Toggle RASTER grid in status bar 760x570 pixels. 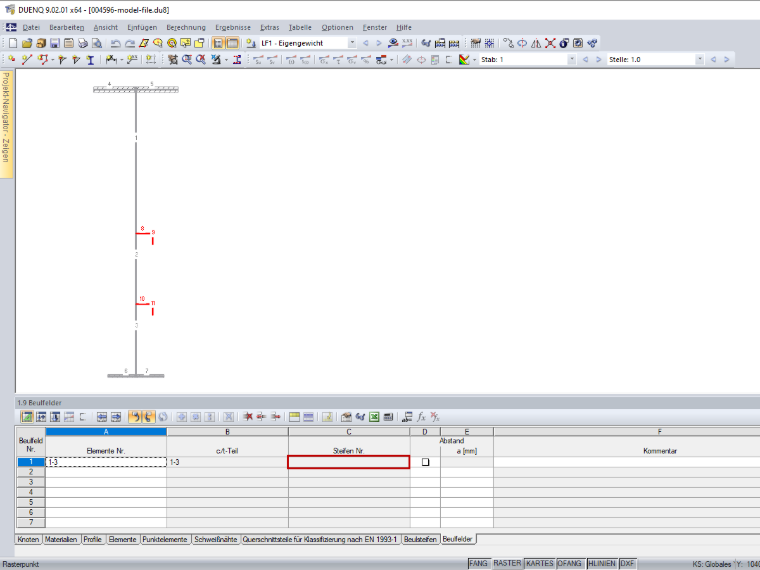(507, 564)
